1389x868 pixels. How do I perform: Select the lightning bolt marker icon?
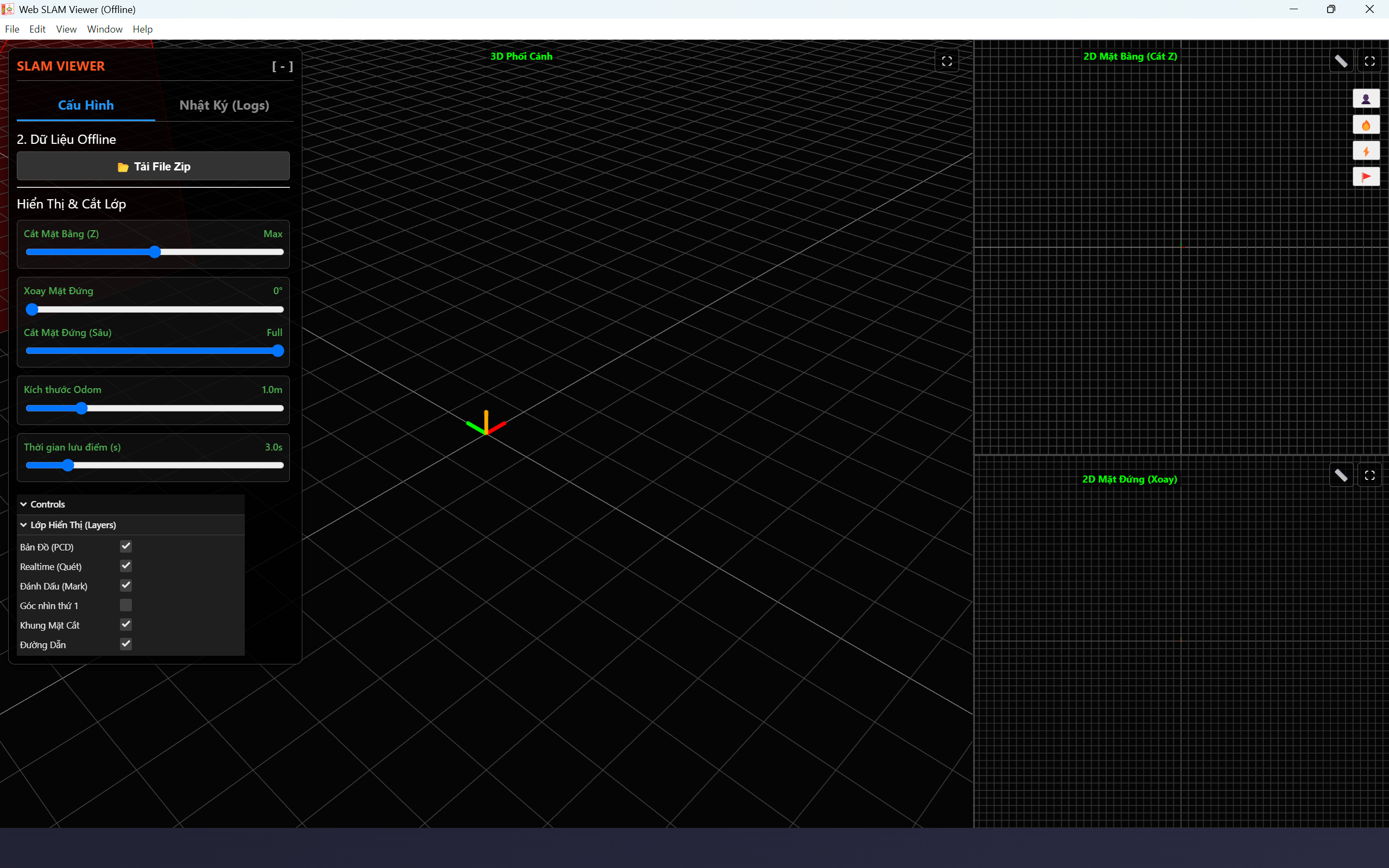1366,151
